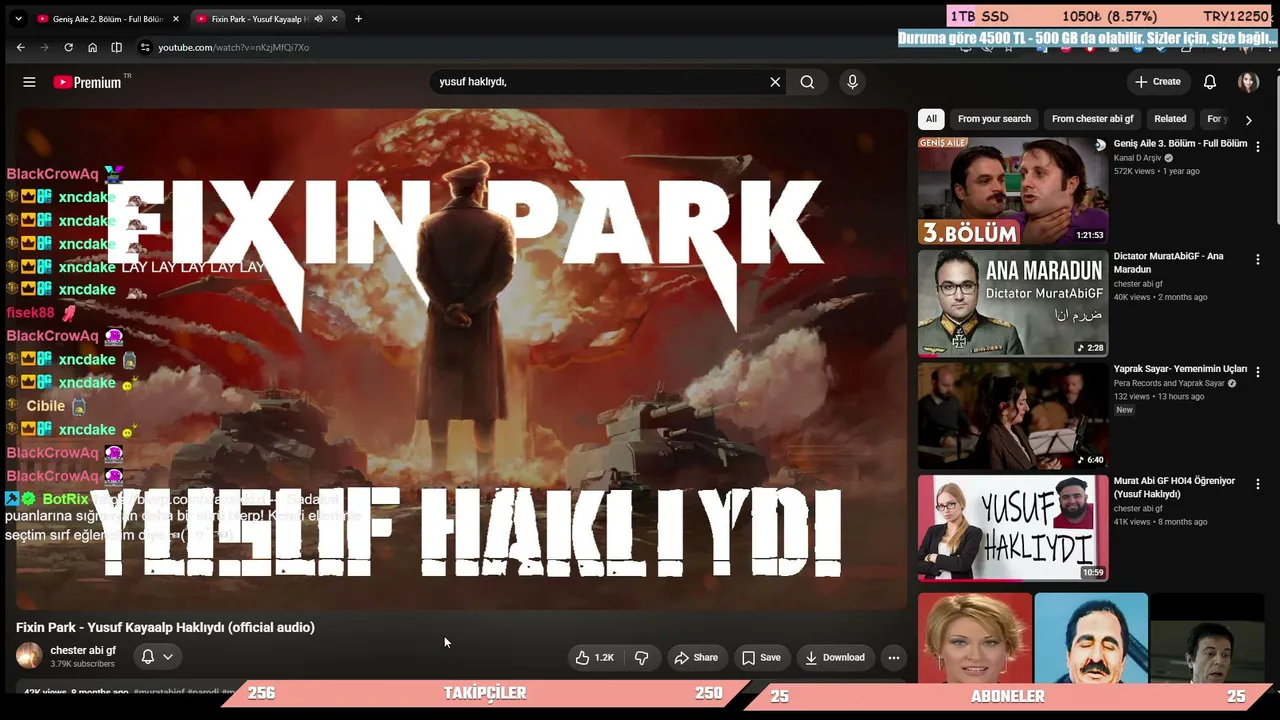Like the video with 1.2K likes
The width and height of the screenshot is (1280, 720).
pyautogui.click(x=595, y=657)
